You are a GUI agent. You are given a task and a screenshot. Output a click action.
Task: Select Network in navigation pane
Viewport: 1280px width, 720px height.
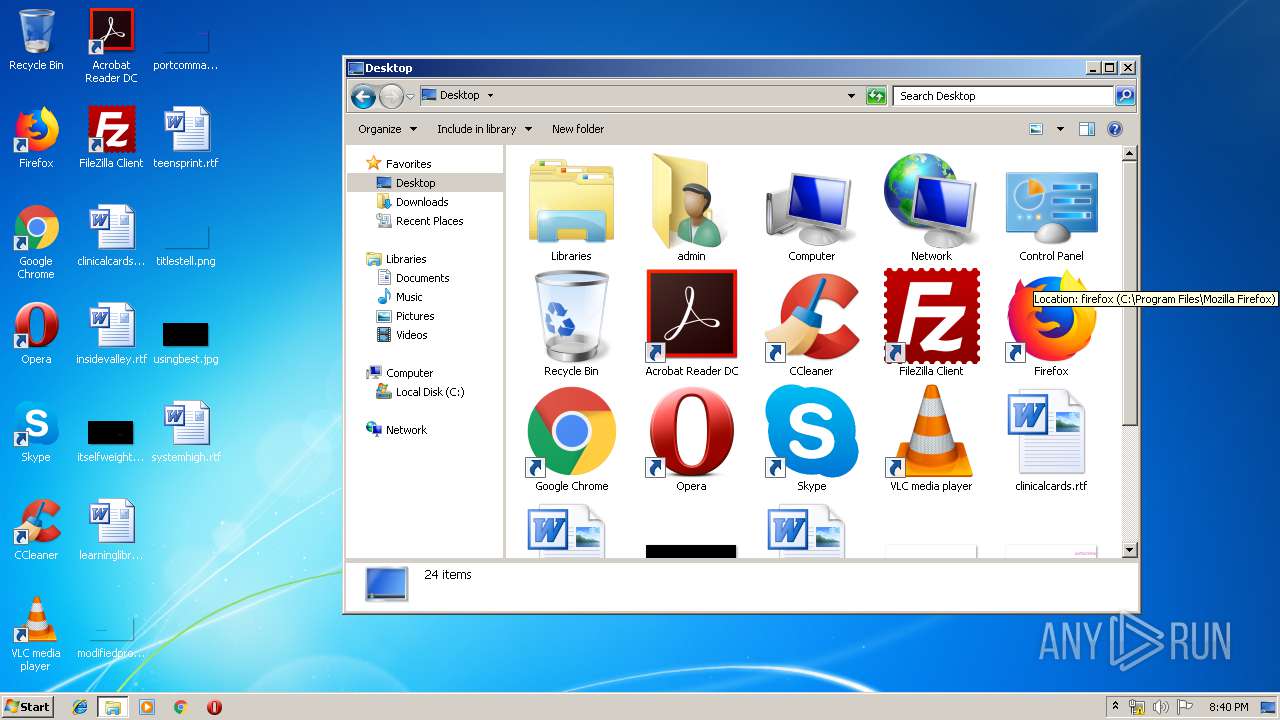pyautogui.click(x=406, y=430)
